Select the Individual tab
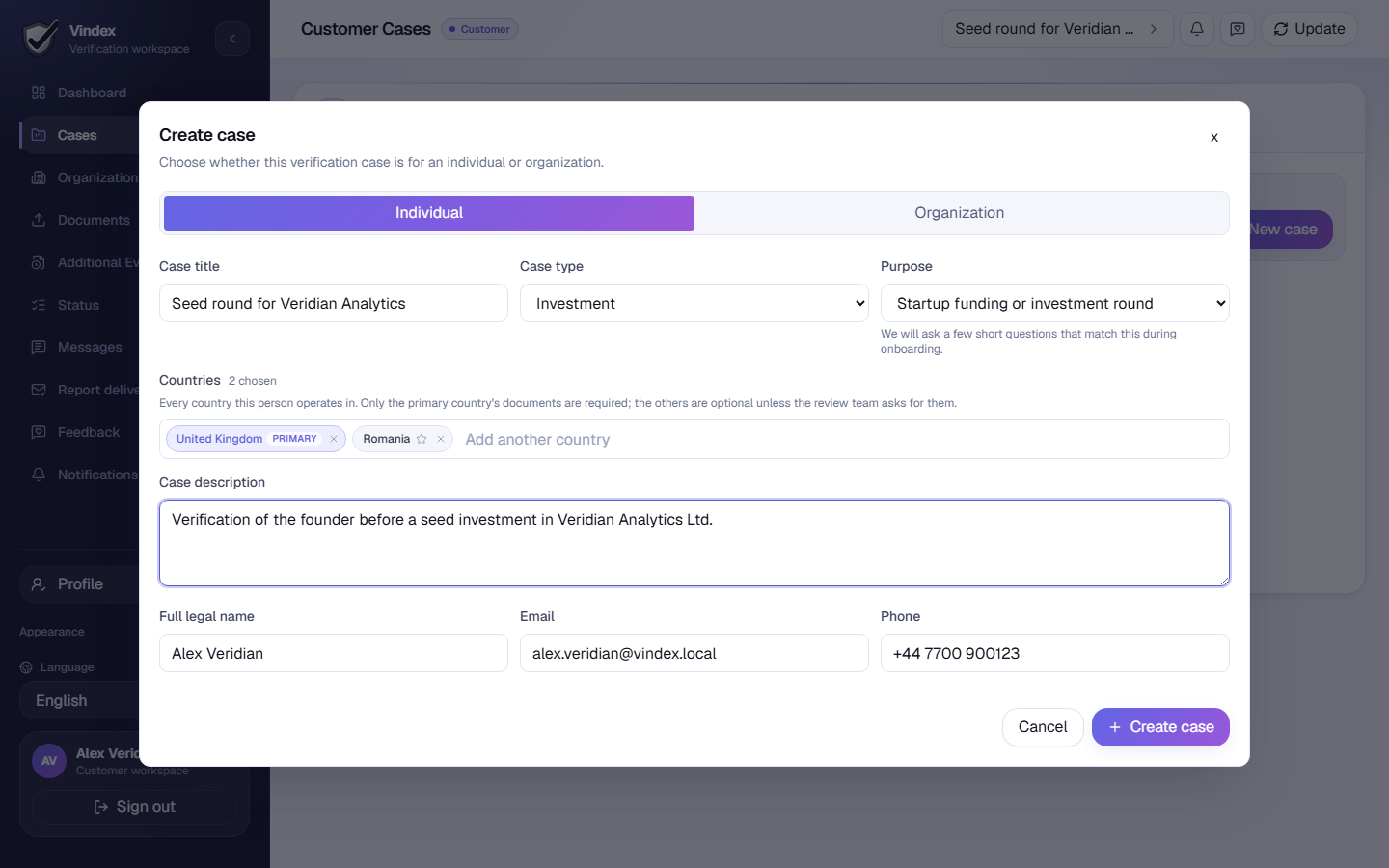 click(429, 213)
